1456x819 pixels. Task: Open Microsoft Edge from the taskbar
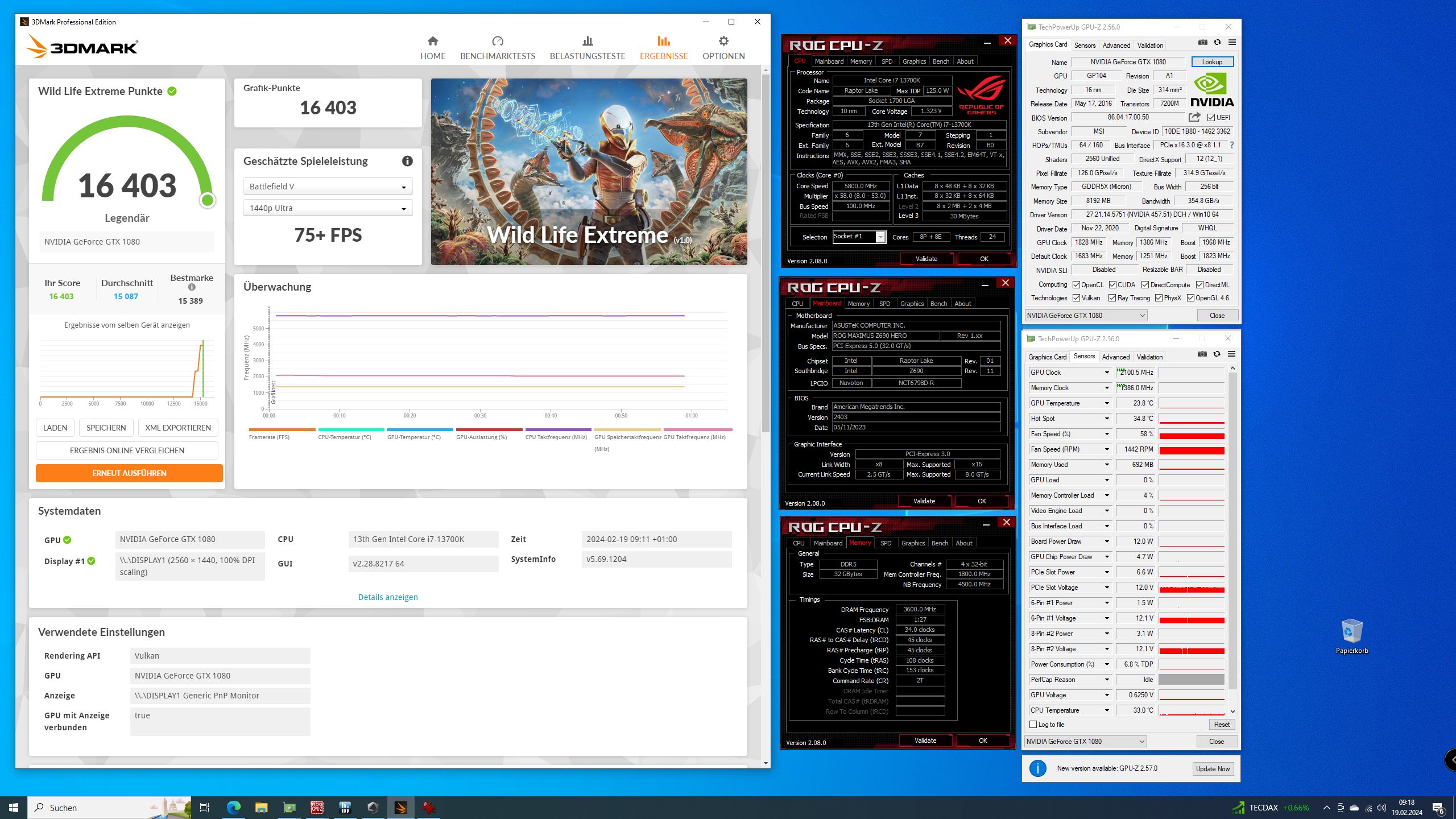(233, 807)
